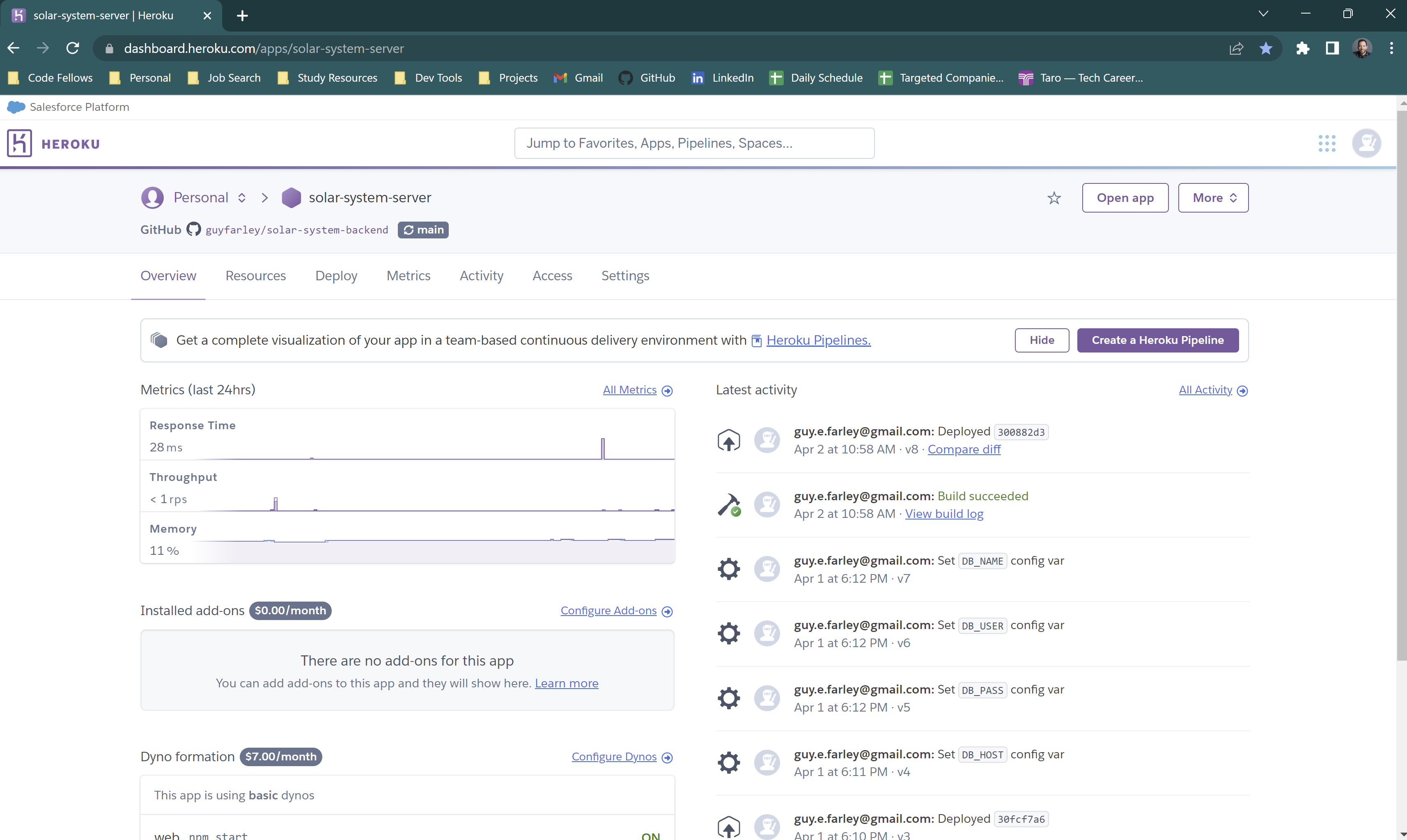The image size is (1407, 840).
Task: Open the Configure Add-ons link
Action: pos(608,611)
